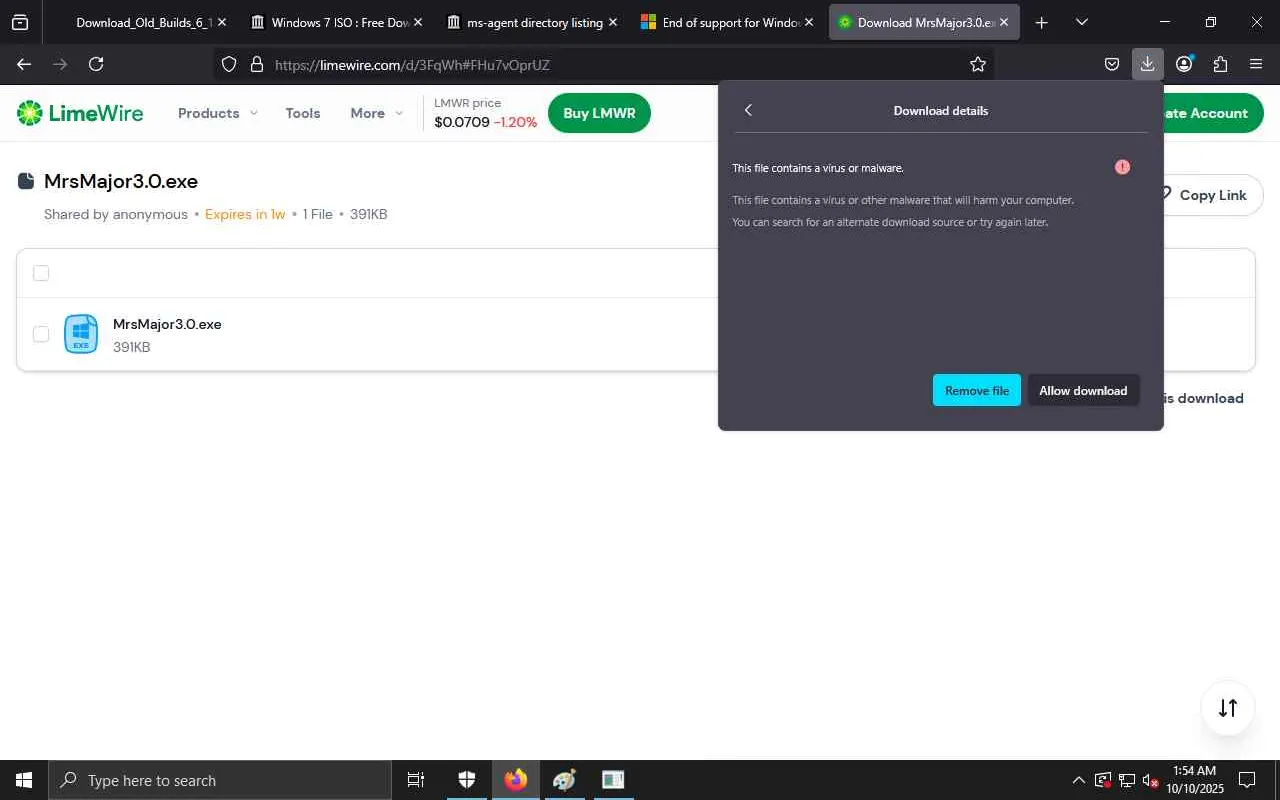This screenshot has width=1280, height=800.
Task: Open Firefox application hamburger menu
Action: (x=1256, y=64)
